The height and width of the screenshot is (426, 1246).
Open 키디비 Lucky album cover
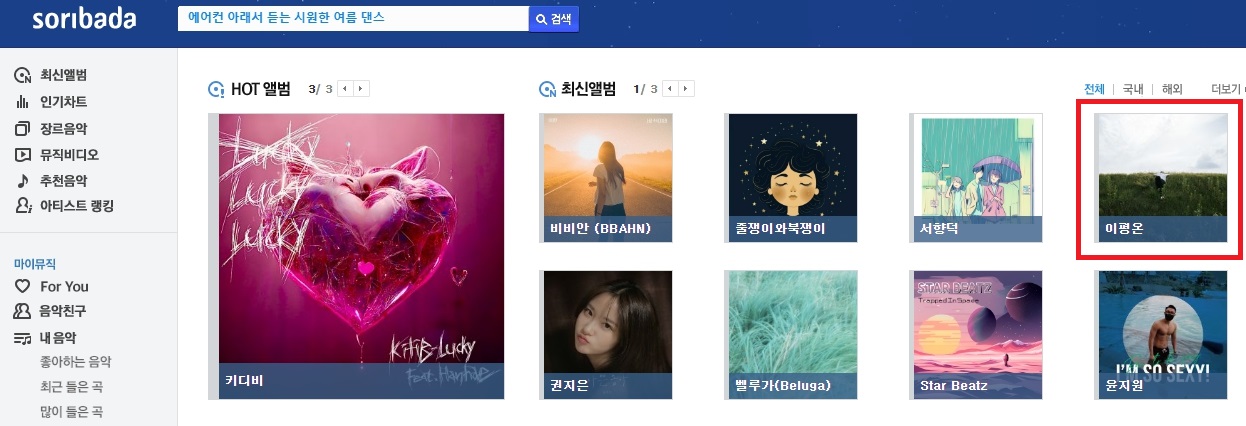tap(356, 256)
